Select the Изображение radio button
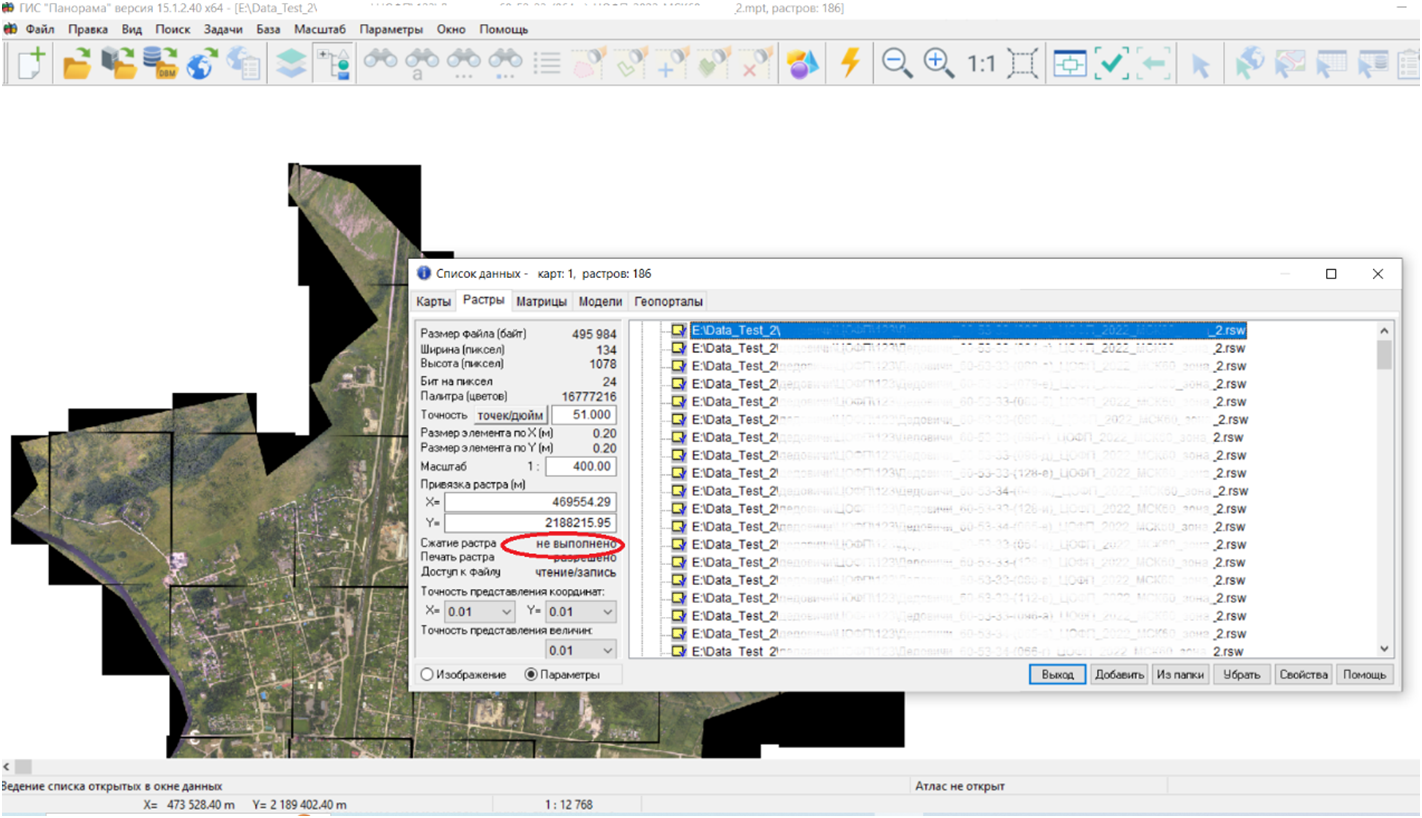 (428, 675)
